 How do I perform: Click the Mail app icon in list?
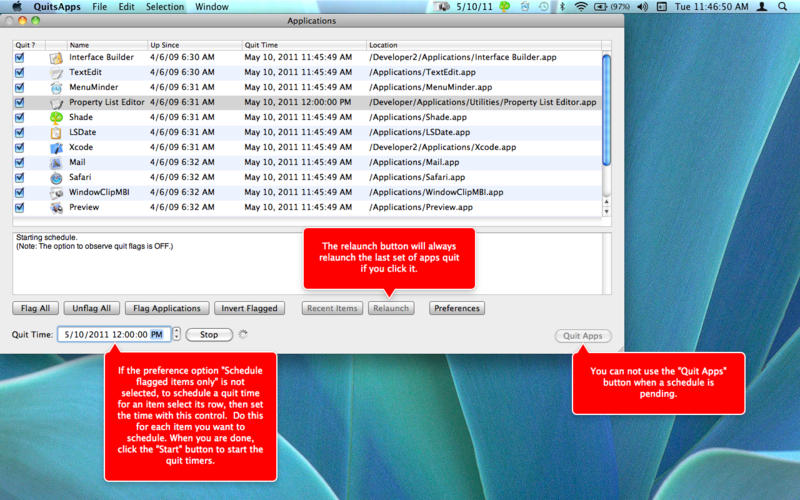[x=56, y=163]
